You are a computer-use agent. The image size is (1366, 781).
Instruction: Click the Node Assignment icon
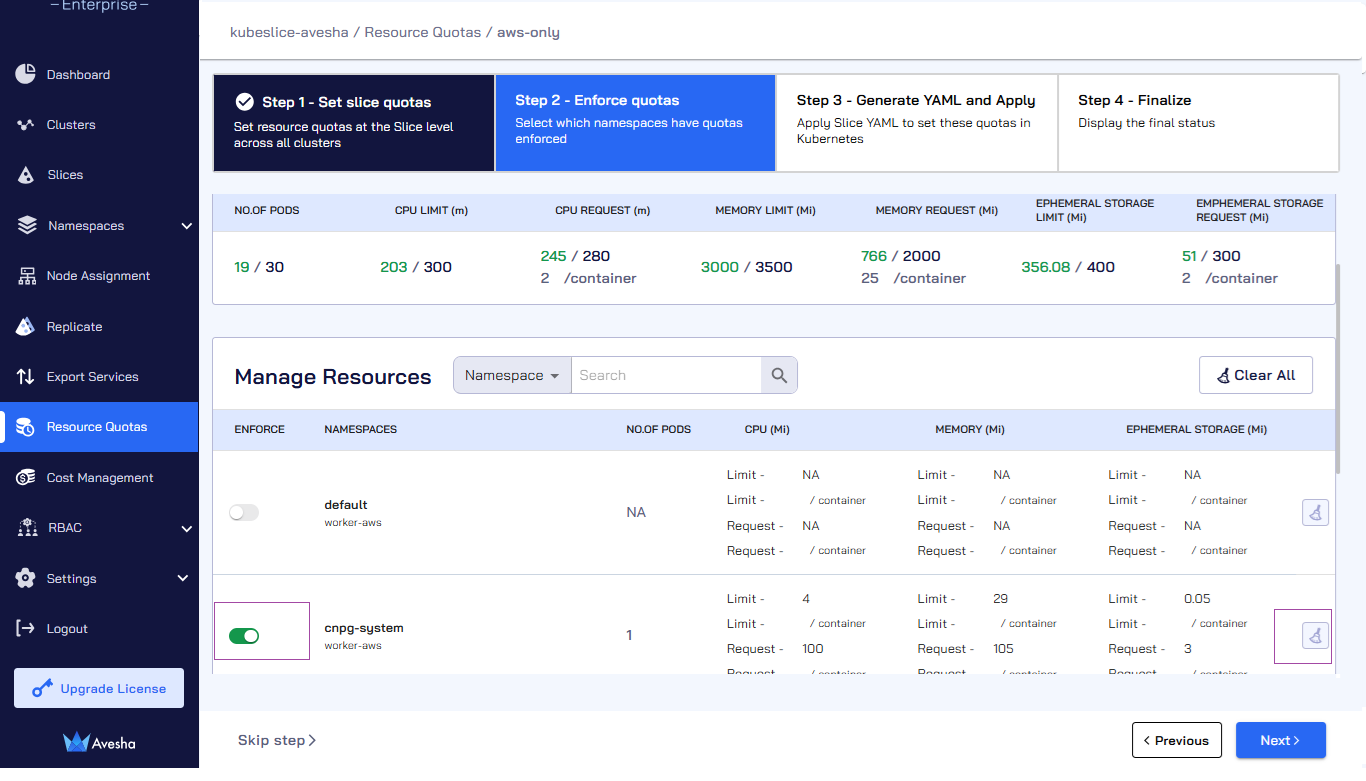coord(26,276)
